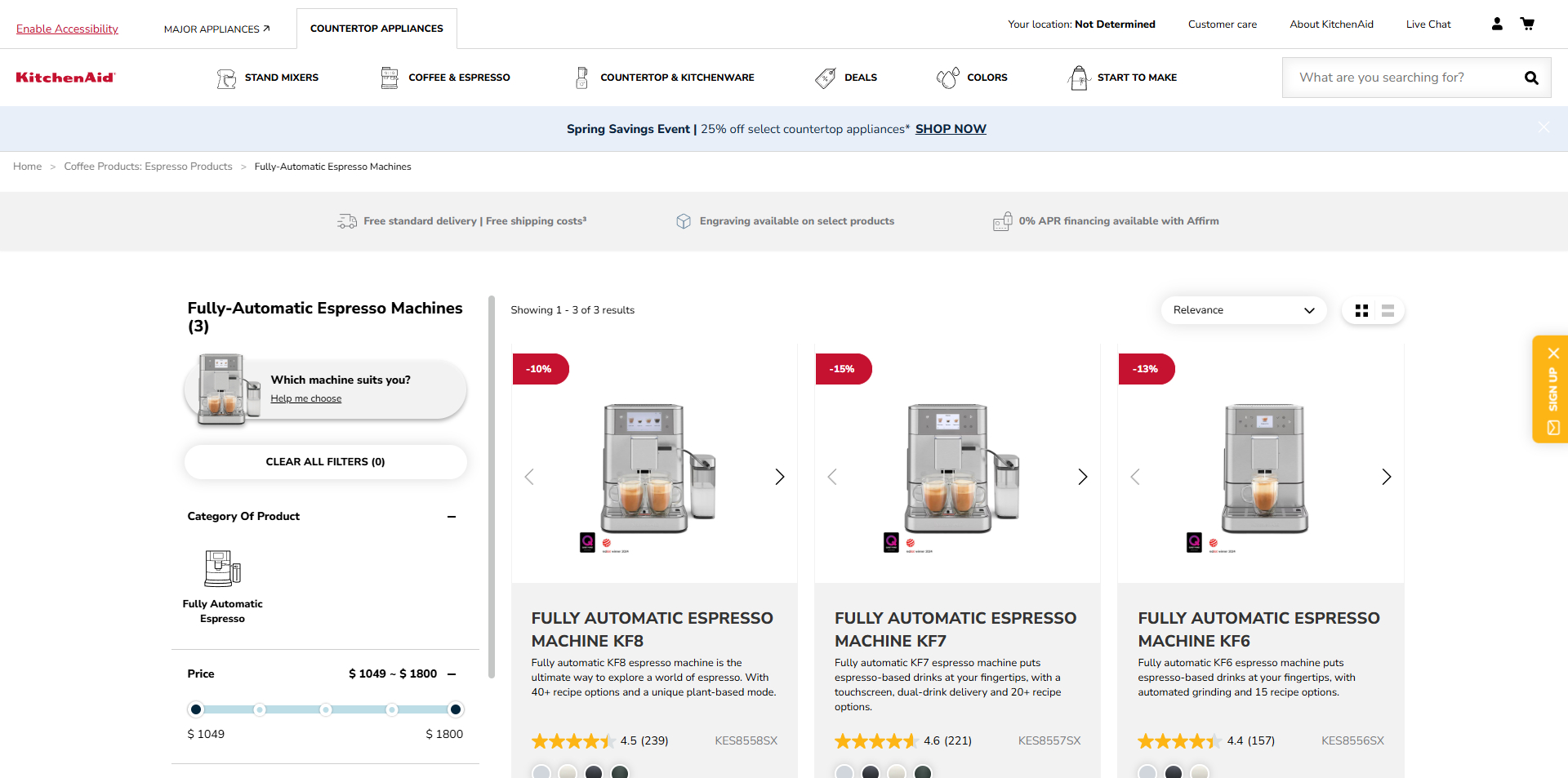
Task: Click the Sign Up envelope icon
Action: click(1553, 428)
